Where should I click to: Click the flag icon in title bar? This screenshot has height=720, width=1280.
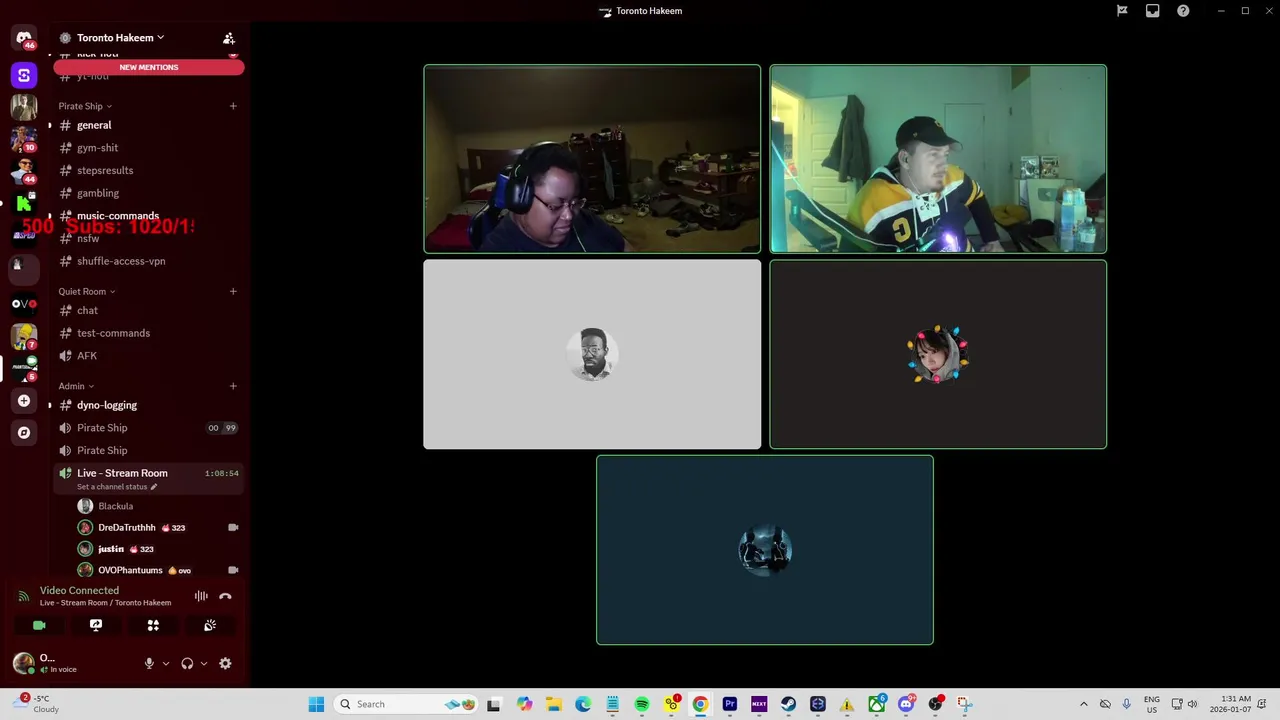pos(1122,11)
